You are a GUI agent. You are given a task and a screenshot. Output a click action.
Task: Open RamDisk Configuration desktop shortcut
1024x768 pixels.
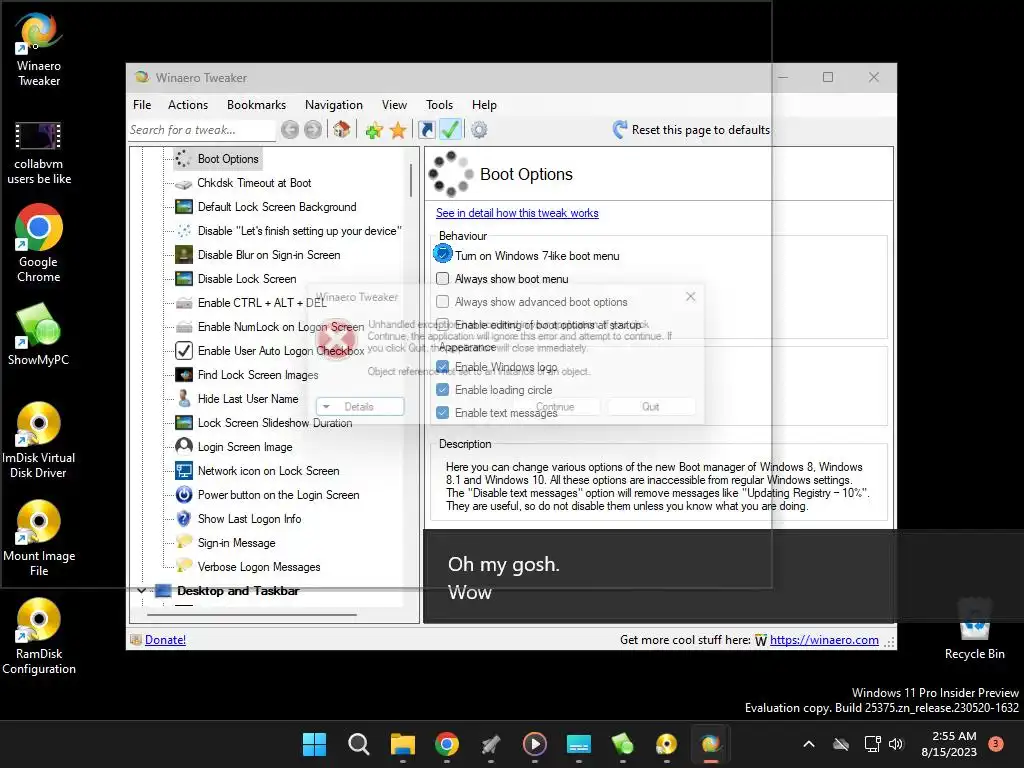point(39,636)
